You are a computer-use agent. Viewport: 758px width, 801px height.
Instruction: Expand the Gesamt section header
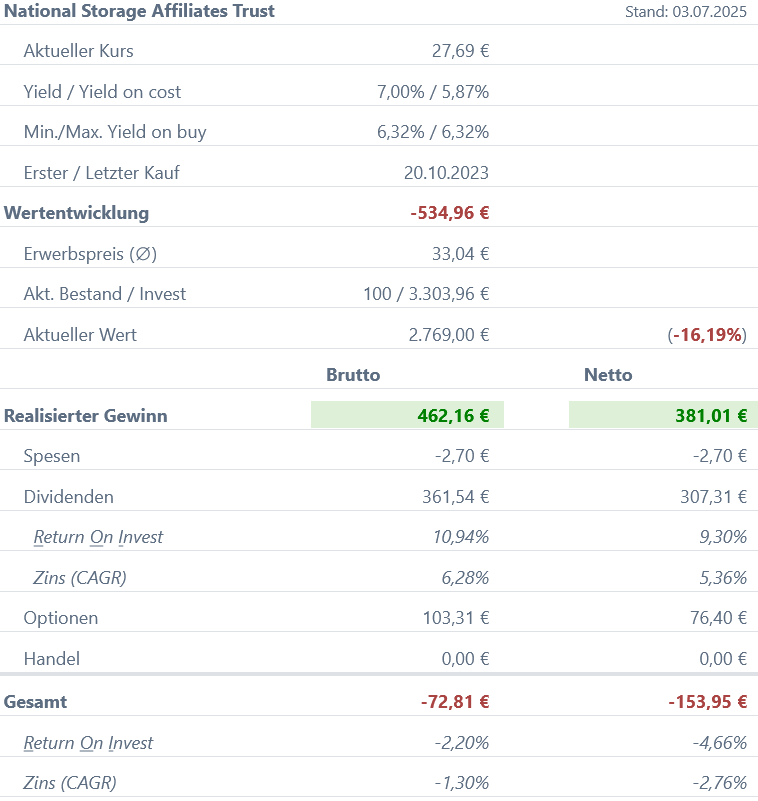(x=36, y=702)
